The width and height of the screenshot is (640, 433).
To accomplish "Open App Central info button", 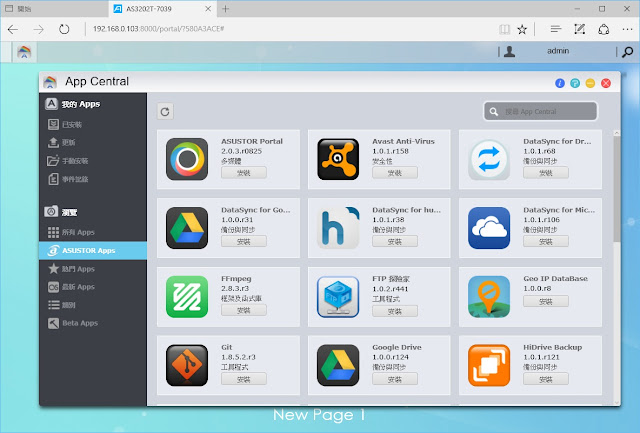I will pyautogui.click(x=560, y=83).
